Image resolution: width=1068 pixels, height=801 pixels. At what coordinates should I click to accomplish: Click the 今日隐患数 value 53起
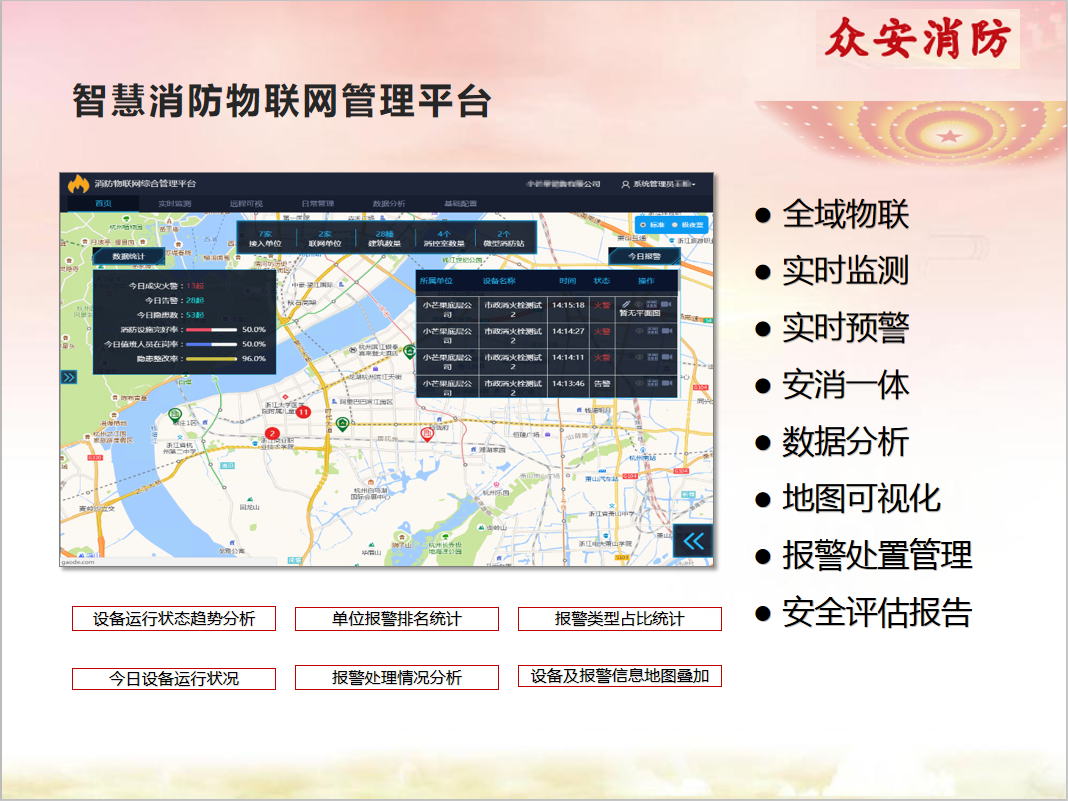[195, 315]
